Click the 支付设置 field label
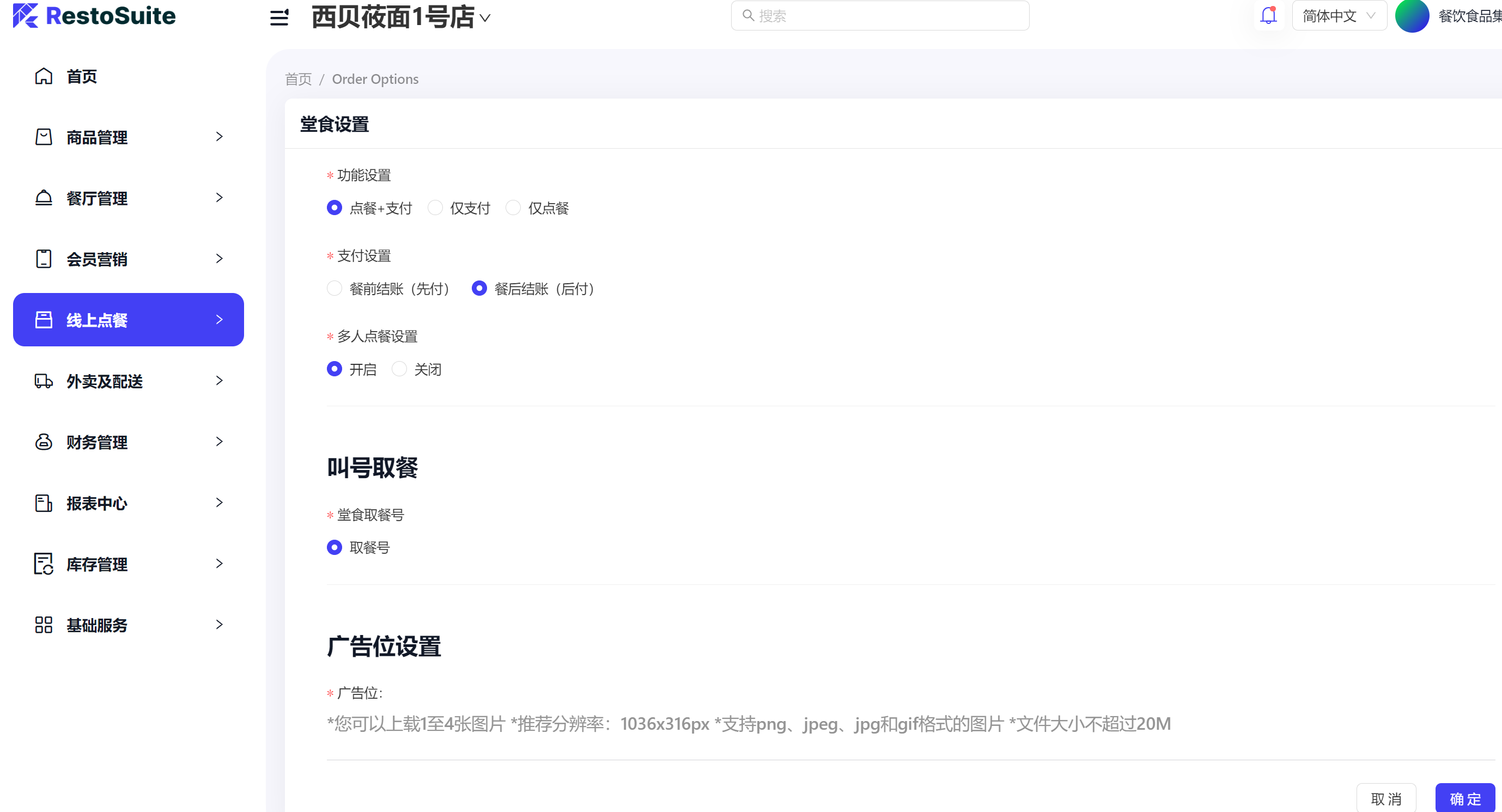 [x=364, y=255]
